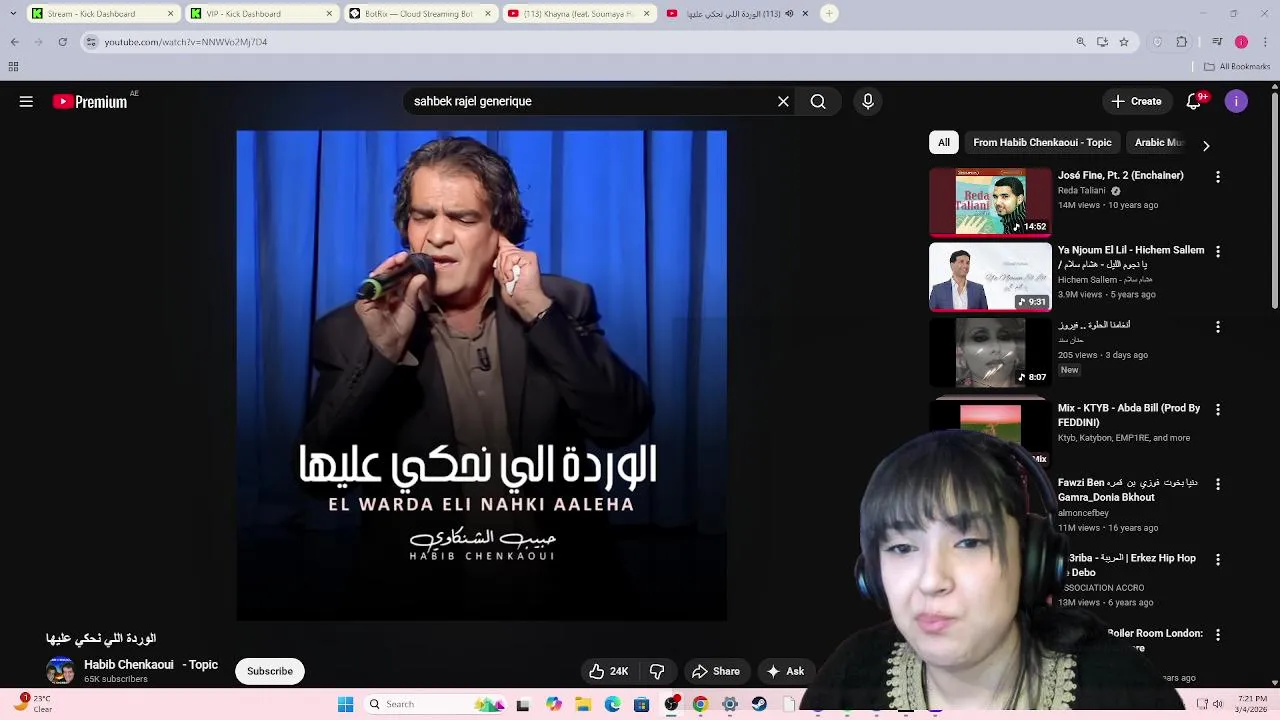Open the Ask AI button
Screen dimensions: 1280x720
pos(785,671)
